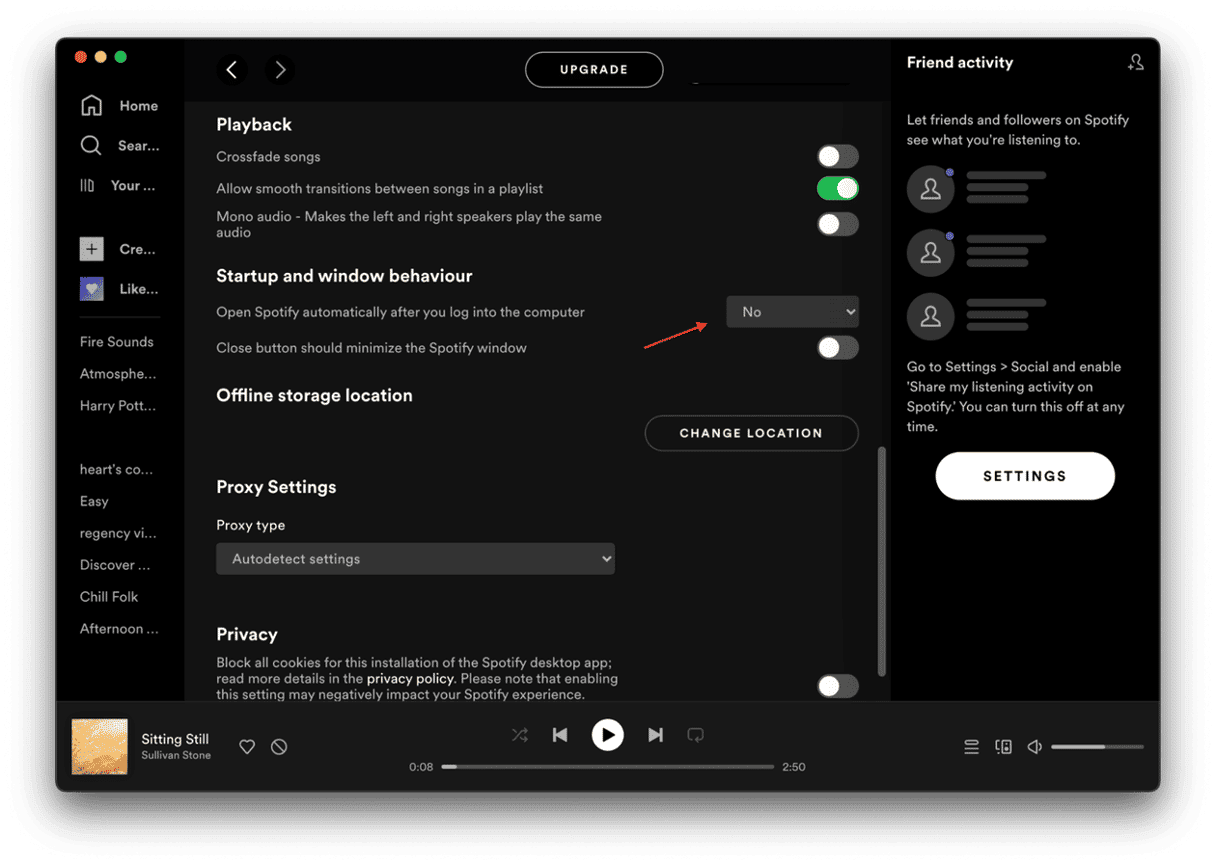Image resolution: width=1216 pixels, height=866 pixels.
Task: Click the Sitting Still album artwork
Action: pos(100,747)
